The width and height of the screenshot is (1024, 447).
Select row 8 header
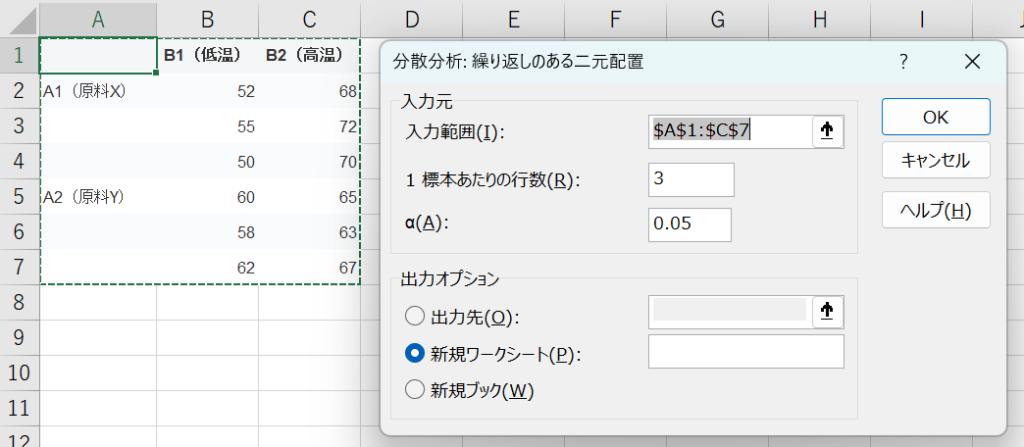tap(19, 302)
